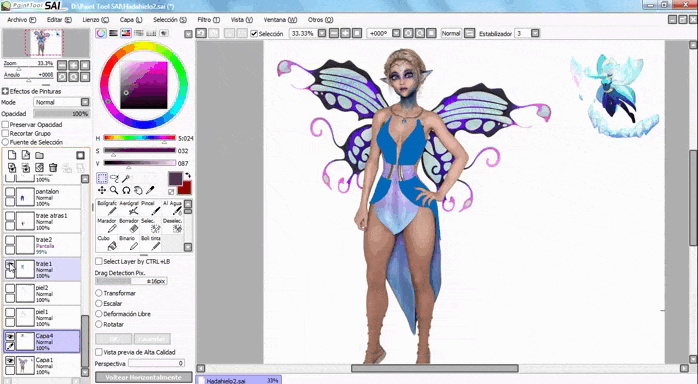
Task: Click the delete layer trash icon
Action: point(53,167)
